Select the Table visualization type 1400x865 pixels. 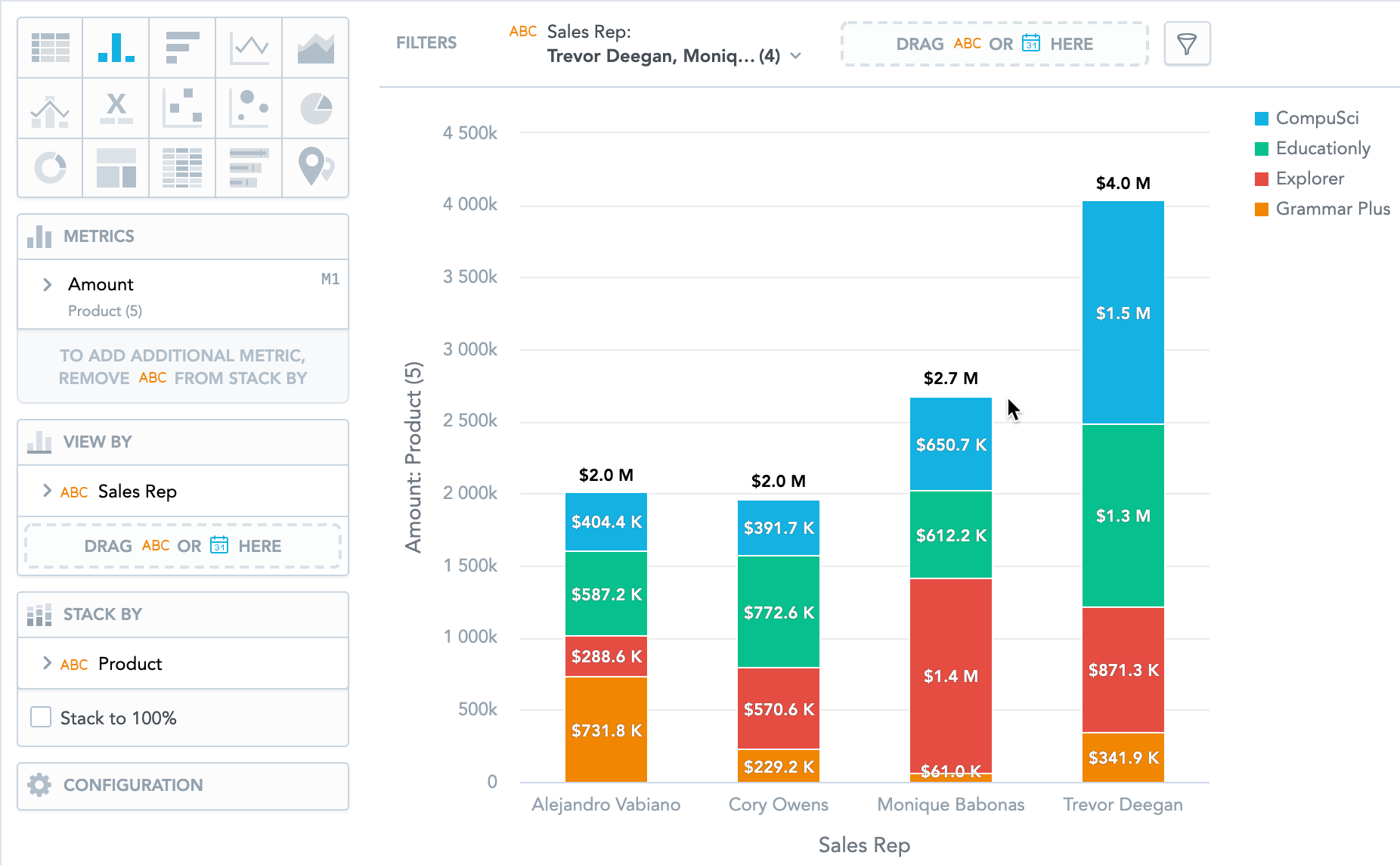50,48
